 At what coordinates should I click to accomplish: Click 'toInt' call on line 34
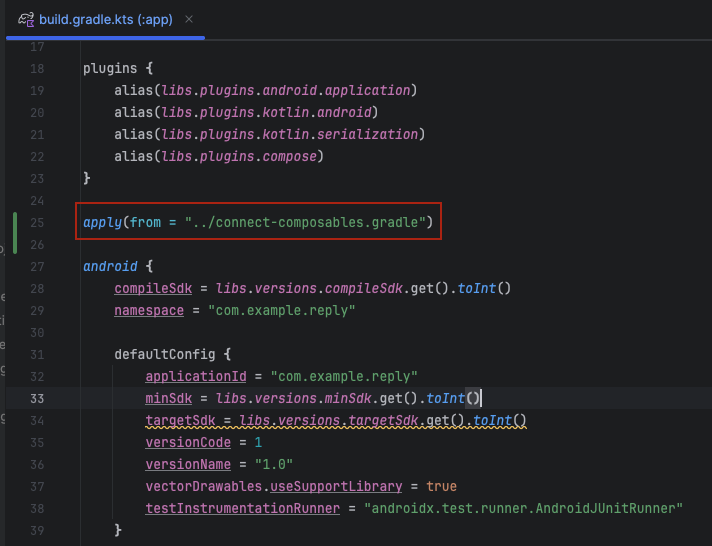492,421
